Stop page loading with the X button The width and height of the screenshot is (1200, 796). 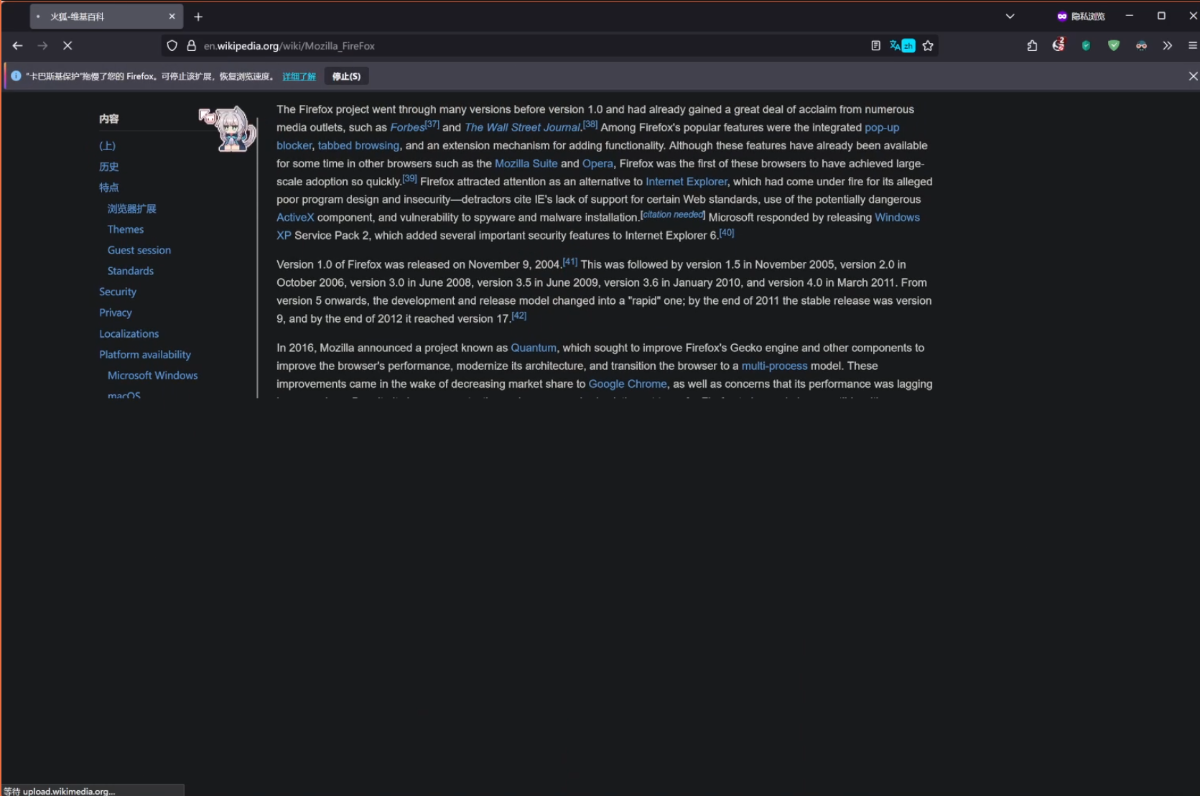pyautogui.click(x=67, y=45)
